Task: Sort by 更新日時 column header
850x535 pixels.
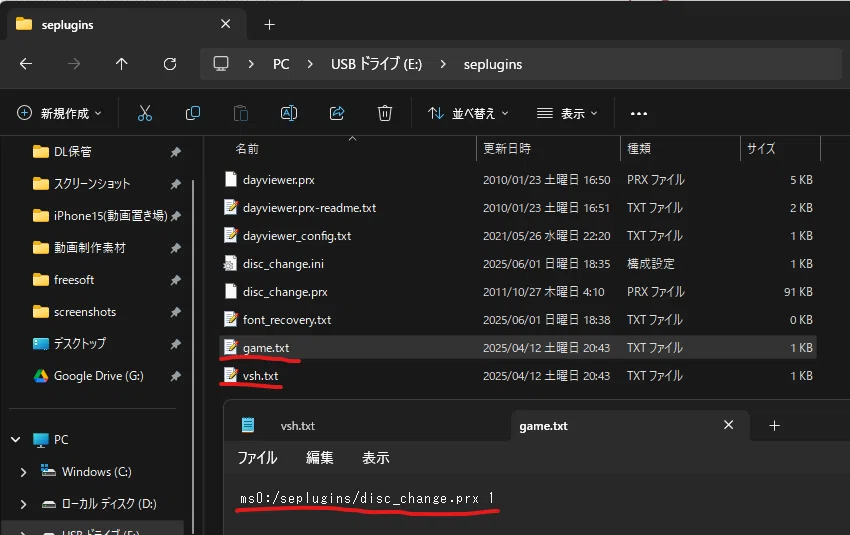Action: 507,149
